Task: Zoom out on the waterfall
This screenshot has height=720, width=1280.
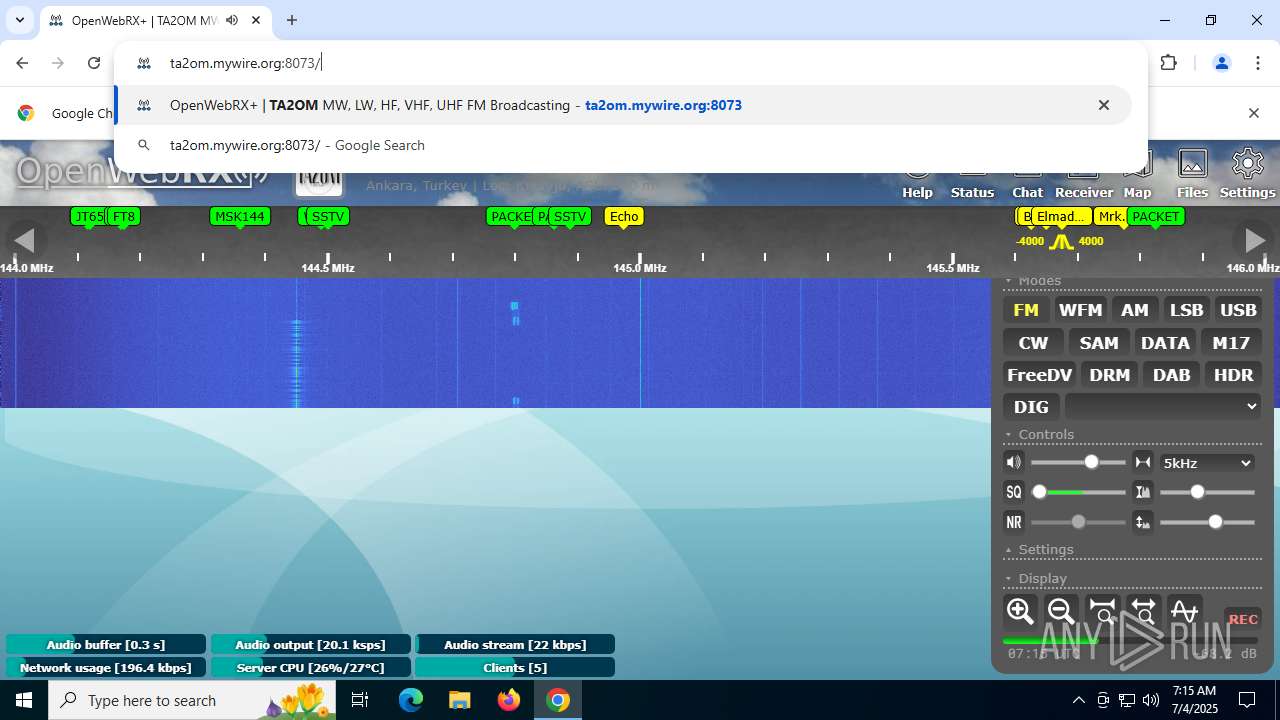Action: [x=1061, y=611]
